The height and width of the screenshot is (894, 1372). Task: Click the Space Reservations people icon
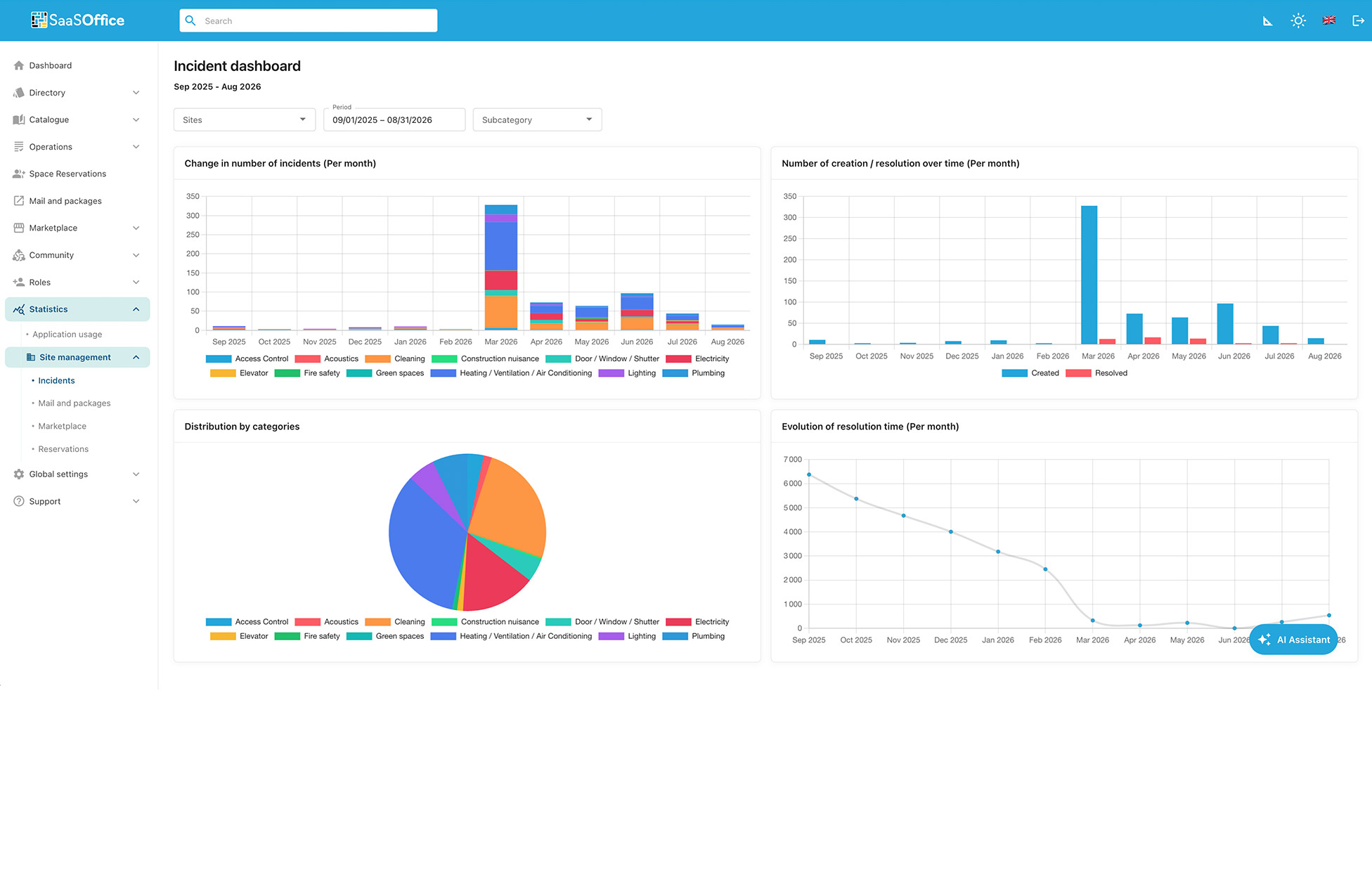pos(19,174)
